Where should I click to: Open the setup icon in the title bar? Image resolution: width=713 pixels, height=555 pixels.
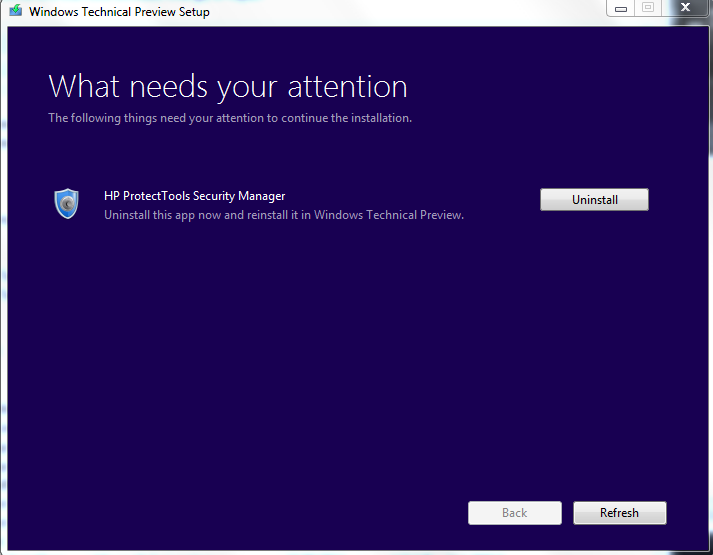(15, 12)
